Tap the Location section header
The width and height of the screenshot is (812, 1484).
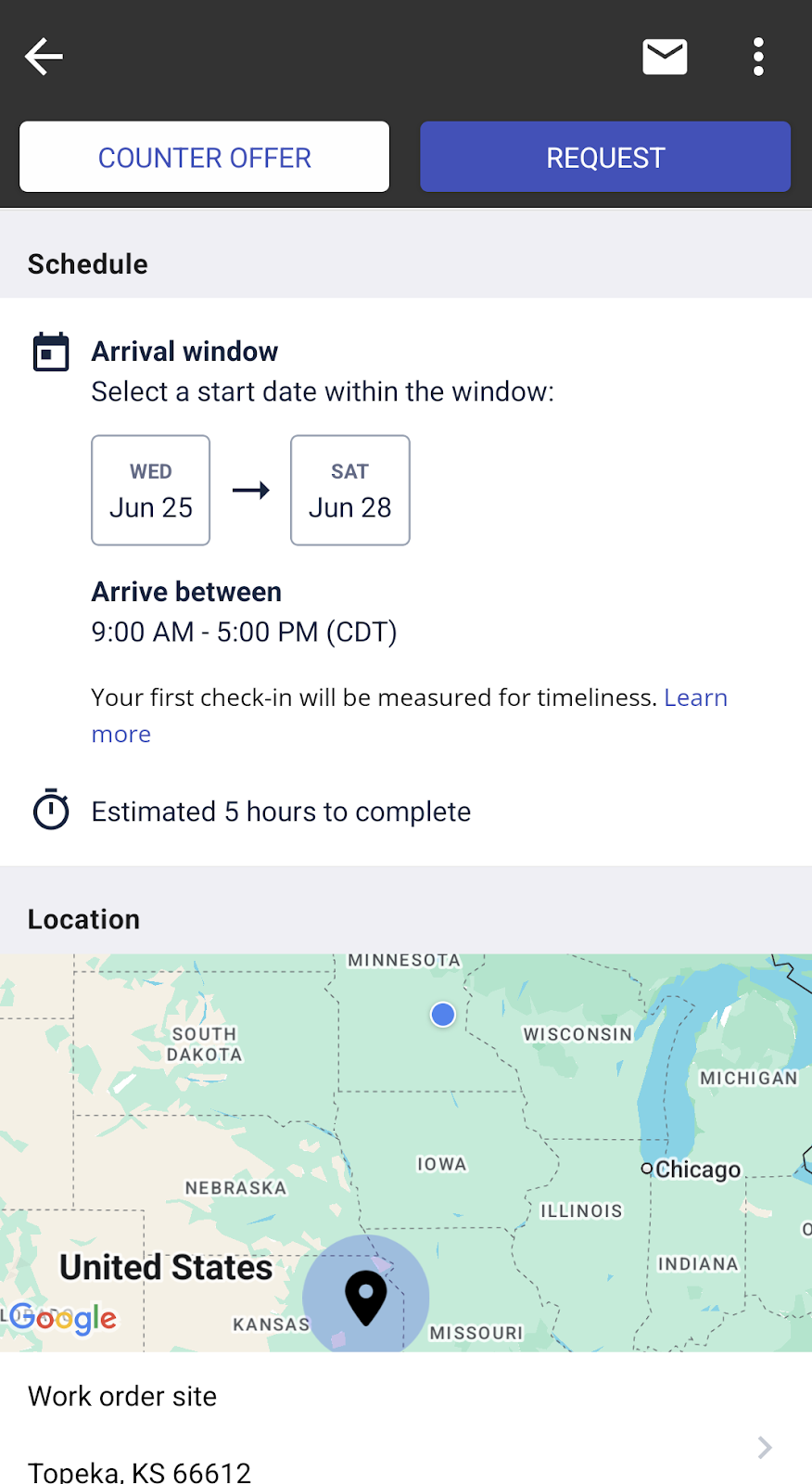(x=84, y=919)
